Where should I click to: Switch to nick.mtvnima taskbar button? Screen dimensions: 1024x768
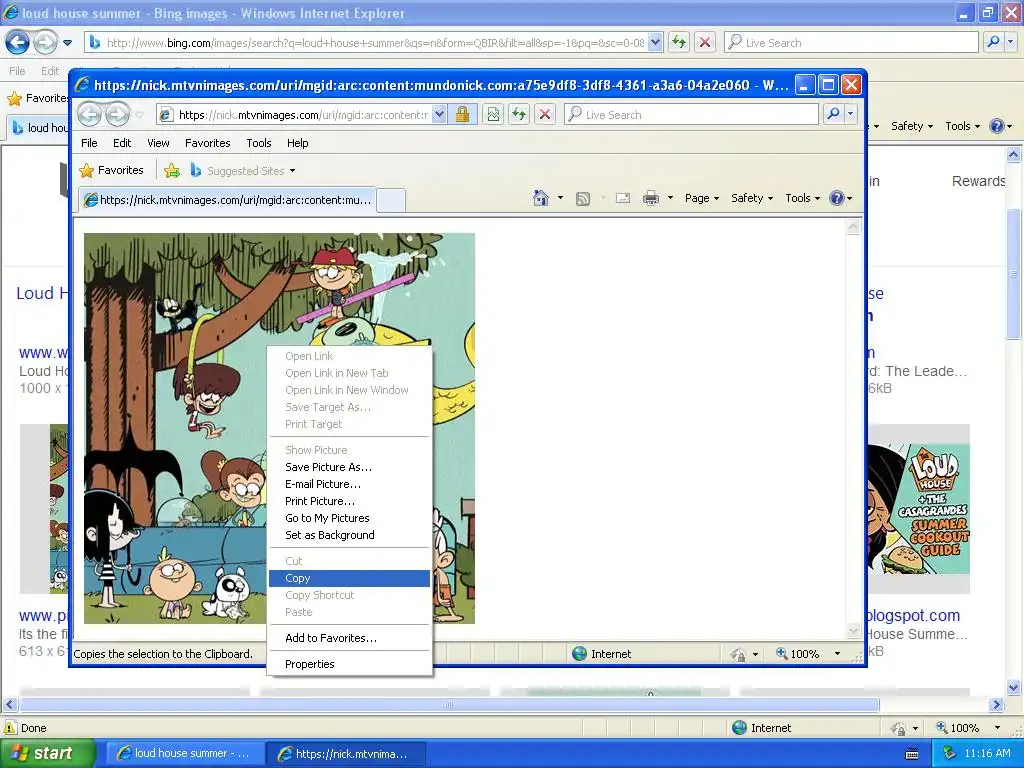click(x=345, y=754)
